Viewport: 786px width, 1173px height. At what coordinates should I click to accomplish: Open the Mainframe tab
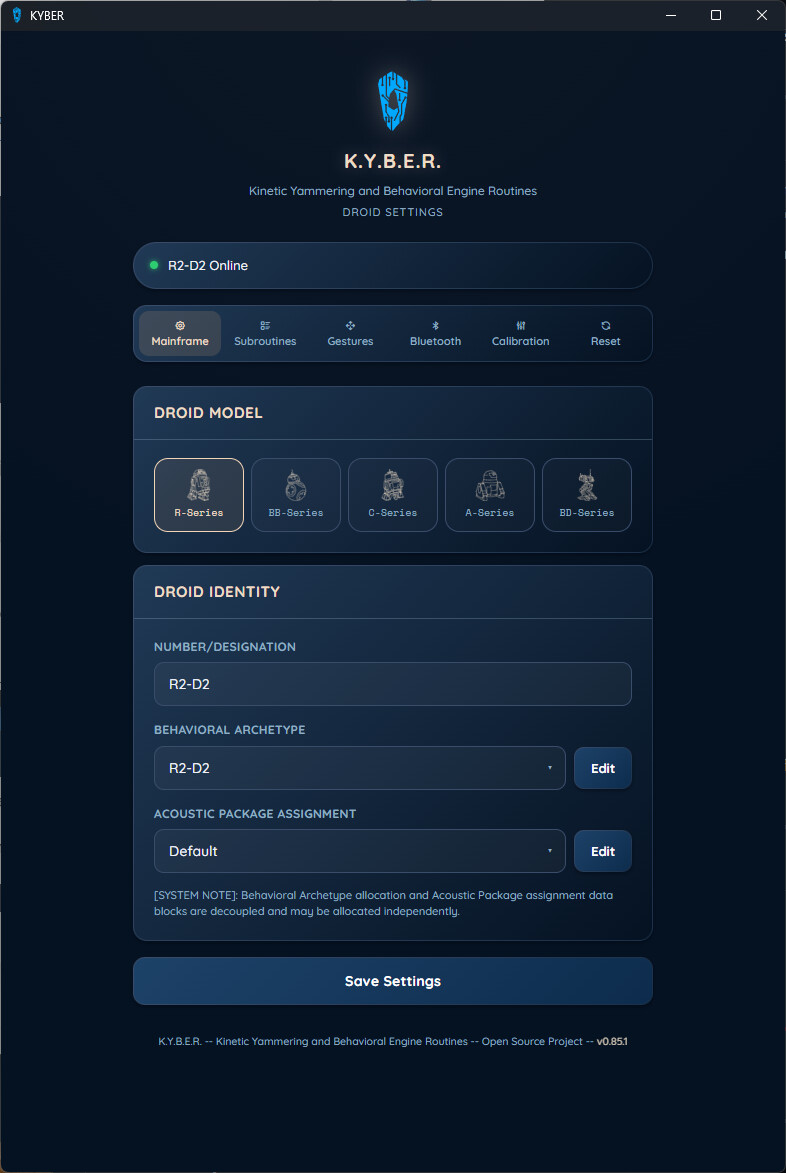pos(180,334)
